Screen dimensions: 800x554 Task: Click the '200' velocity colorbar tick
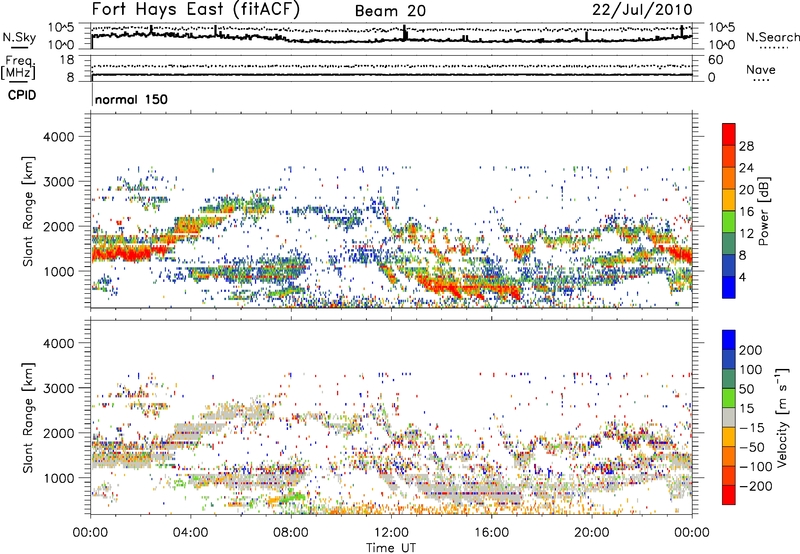pyautogui.click(x=751, y=350)
